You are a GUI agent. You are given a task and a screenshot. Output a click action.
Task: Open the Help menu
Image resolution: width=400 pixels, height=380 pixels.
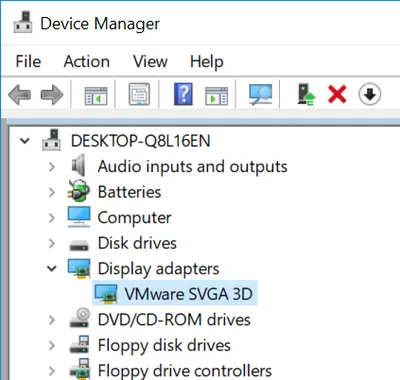(207, 62)
